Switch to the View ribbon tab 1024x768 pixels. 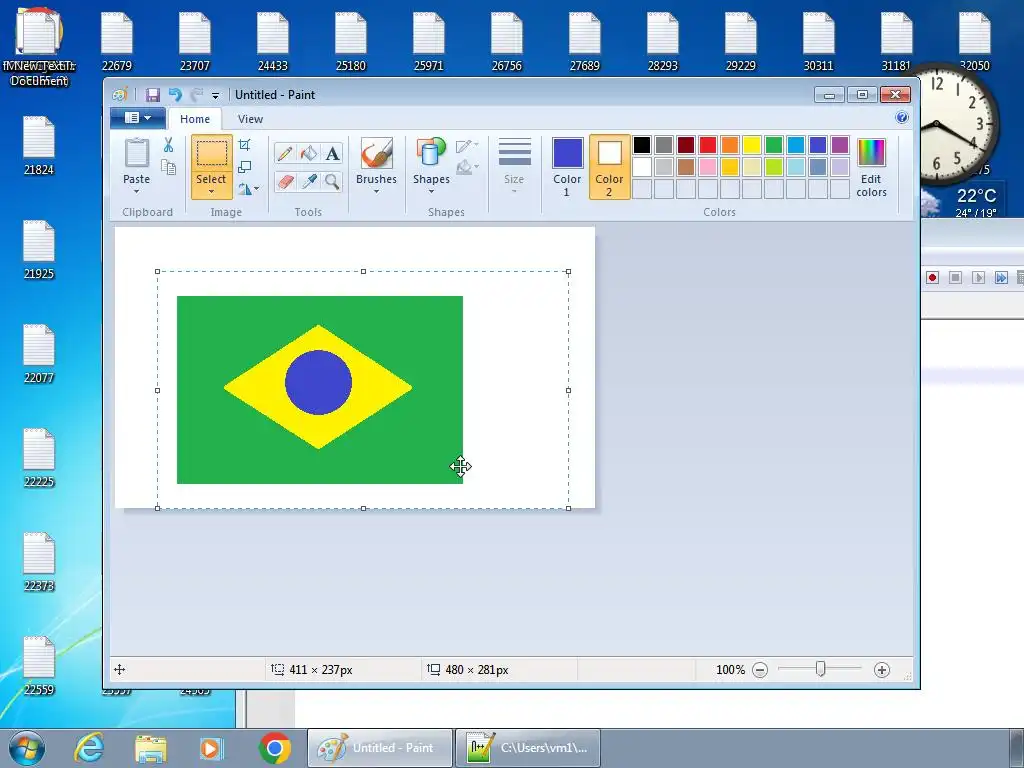(250, 119)
